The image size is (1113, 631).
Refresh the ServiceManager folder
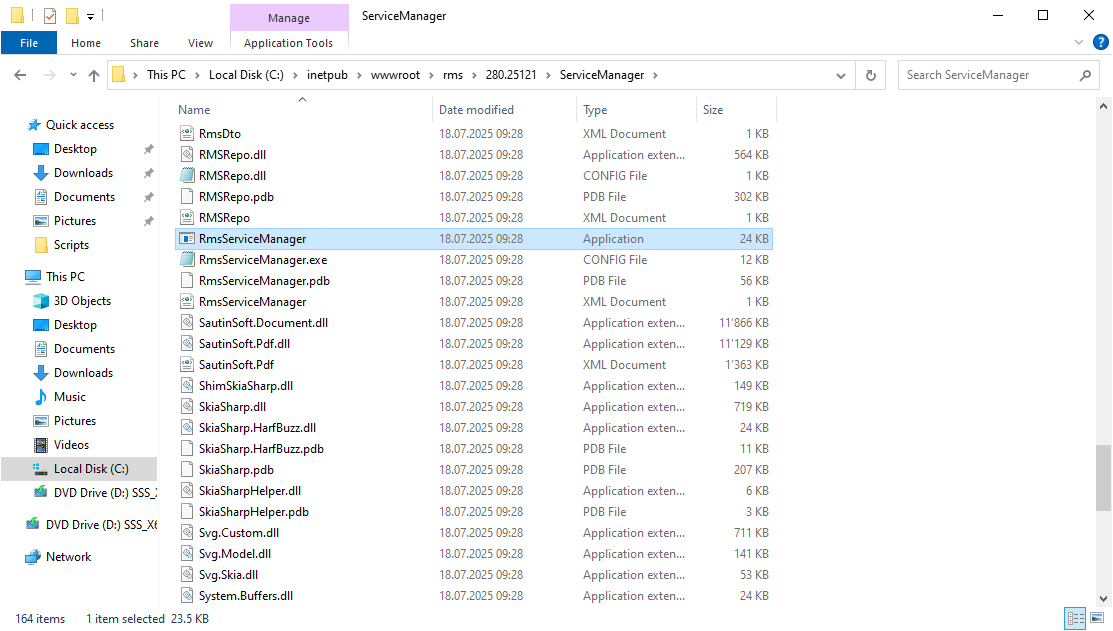coord(871,75)
